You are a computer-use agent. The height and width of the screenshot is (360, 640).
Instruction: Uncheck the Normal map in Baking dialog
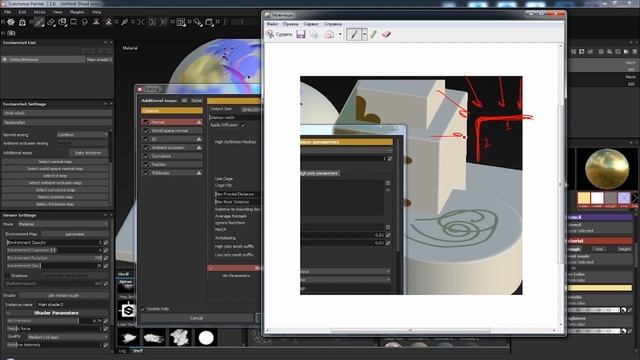point(146,122)
